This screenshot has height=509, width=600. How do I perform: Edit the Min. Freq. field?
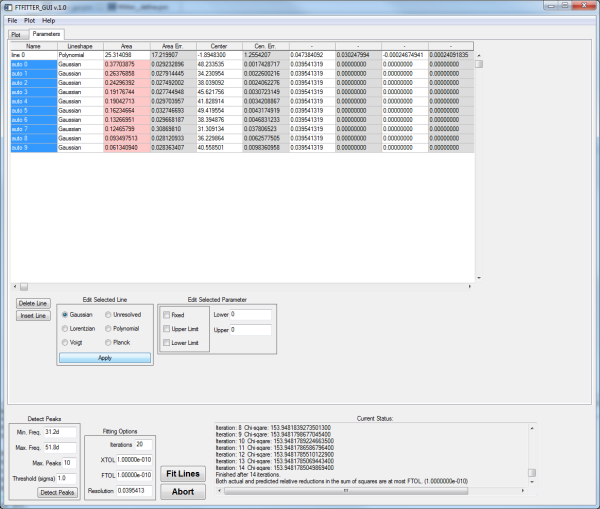[60, 432]
